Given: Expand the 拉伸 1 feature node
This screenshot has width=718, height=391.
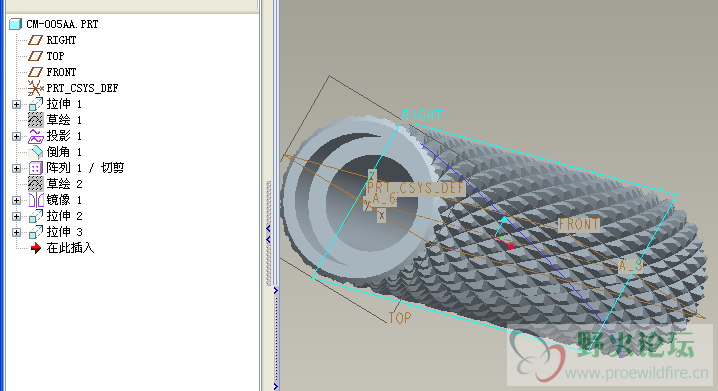Looking at the screenshot, I should (x=16, y=104).
